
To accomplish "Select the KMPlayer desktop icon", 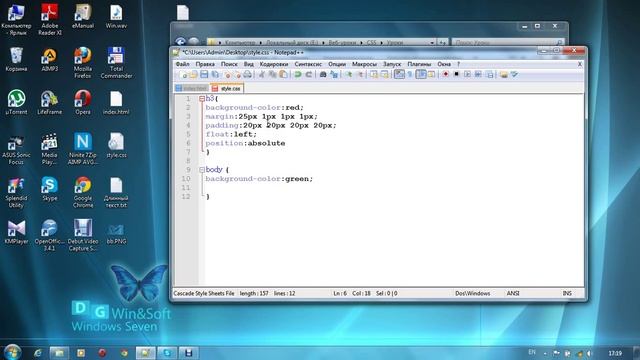I will point(16,232).
